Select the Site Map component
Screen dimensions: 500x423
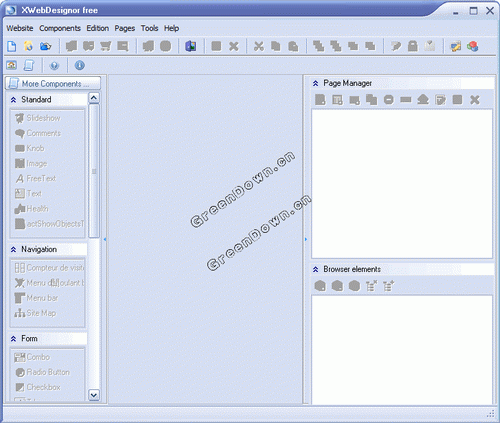35,313
